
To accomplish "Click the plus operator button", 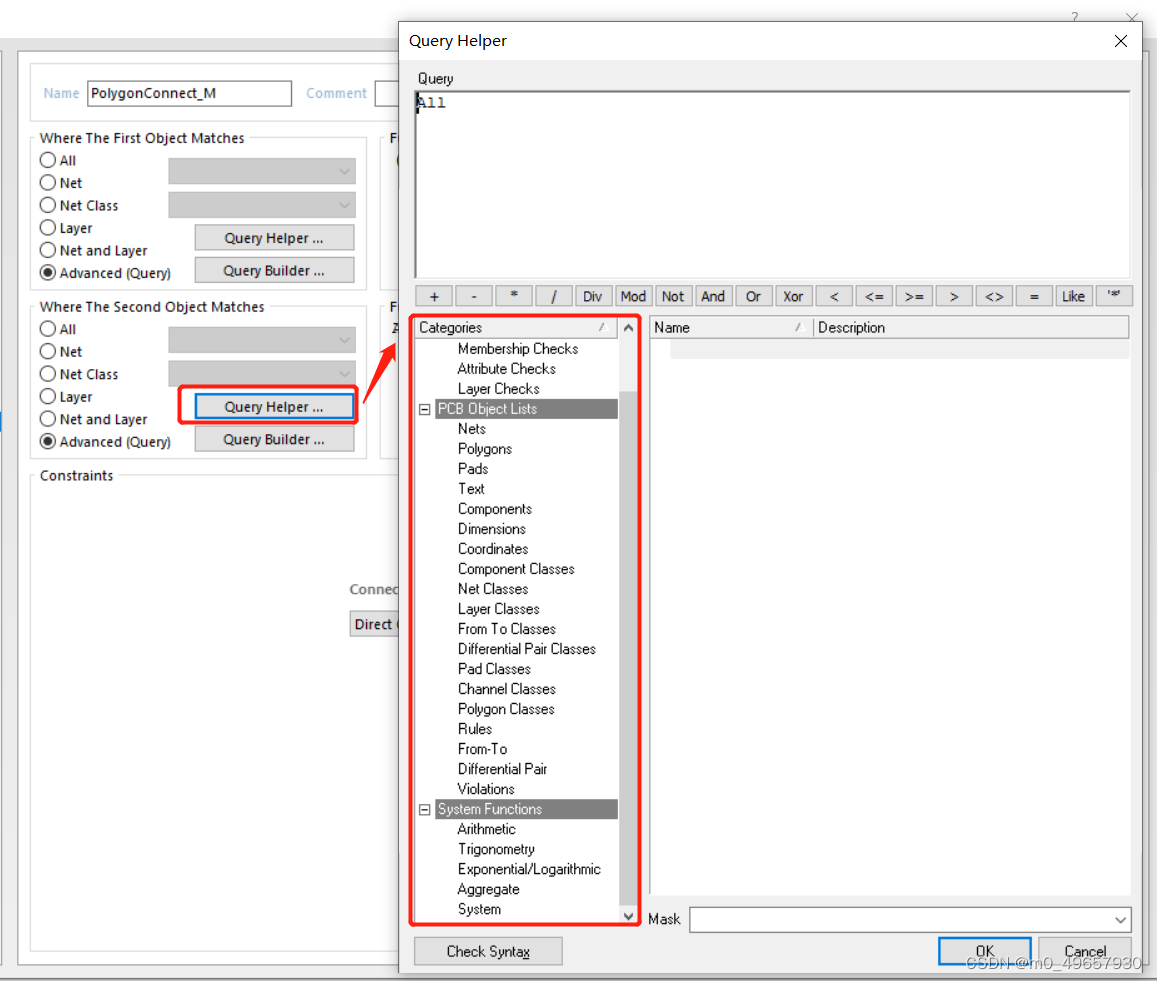I will click(434, 296).
